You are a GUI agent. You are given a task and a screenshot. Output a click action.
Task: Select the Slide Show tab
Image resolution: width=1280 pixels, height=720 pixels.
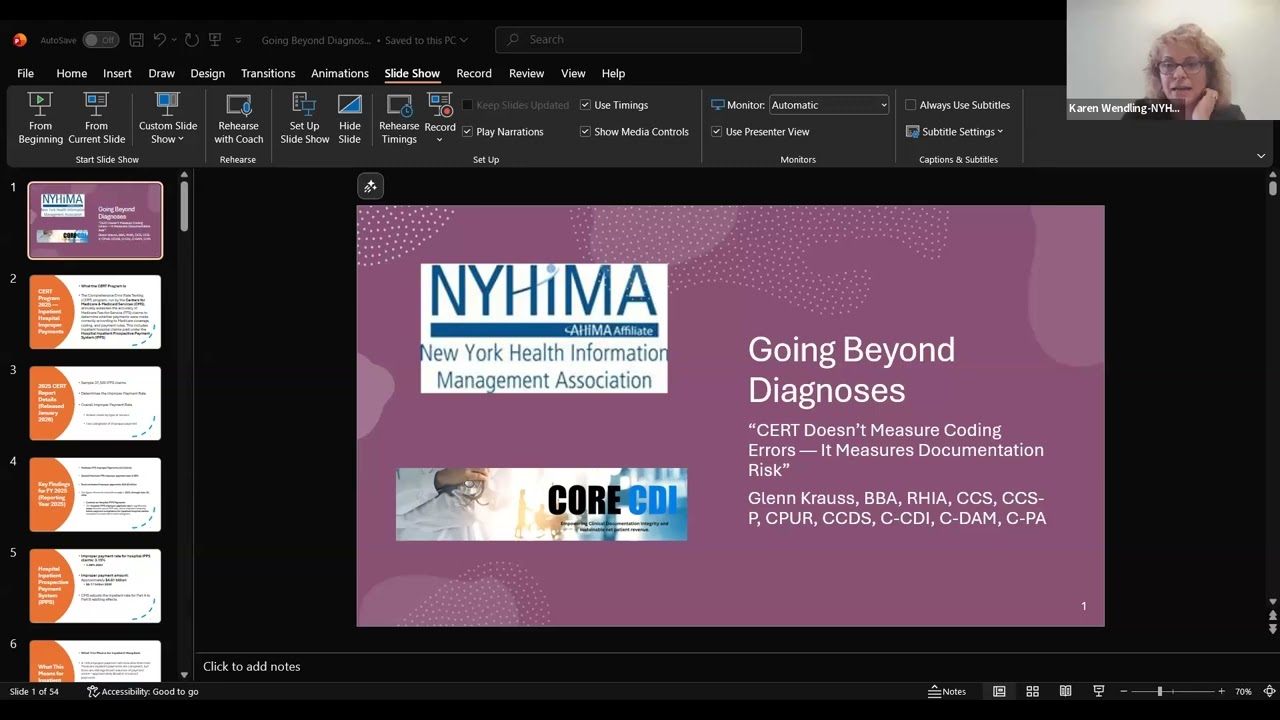[412, 73]
